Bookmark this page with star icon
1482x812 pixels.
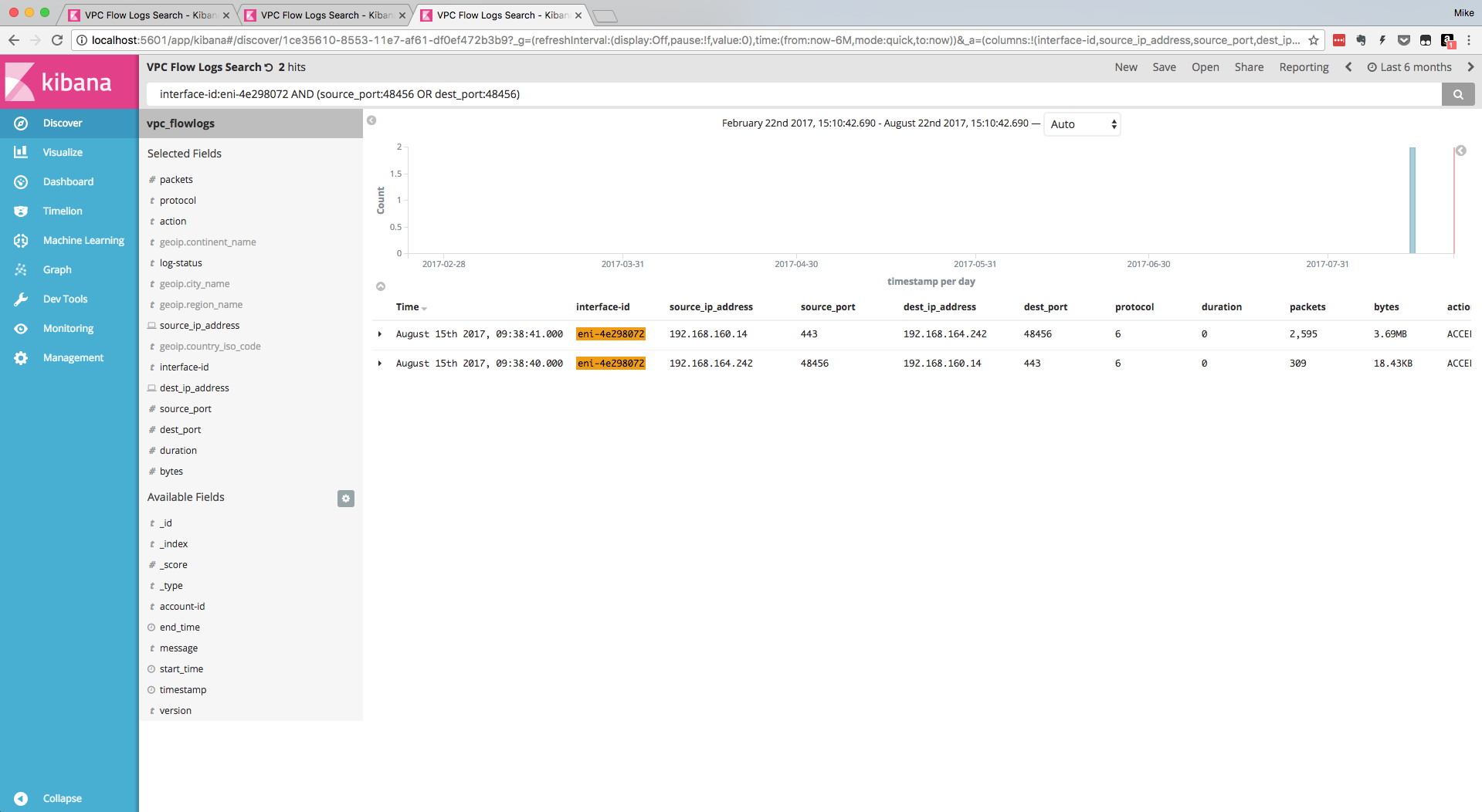point(1314,40)
